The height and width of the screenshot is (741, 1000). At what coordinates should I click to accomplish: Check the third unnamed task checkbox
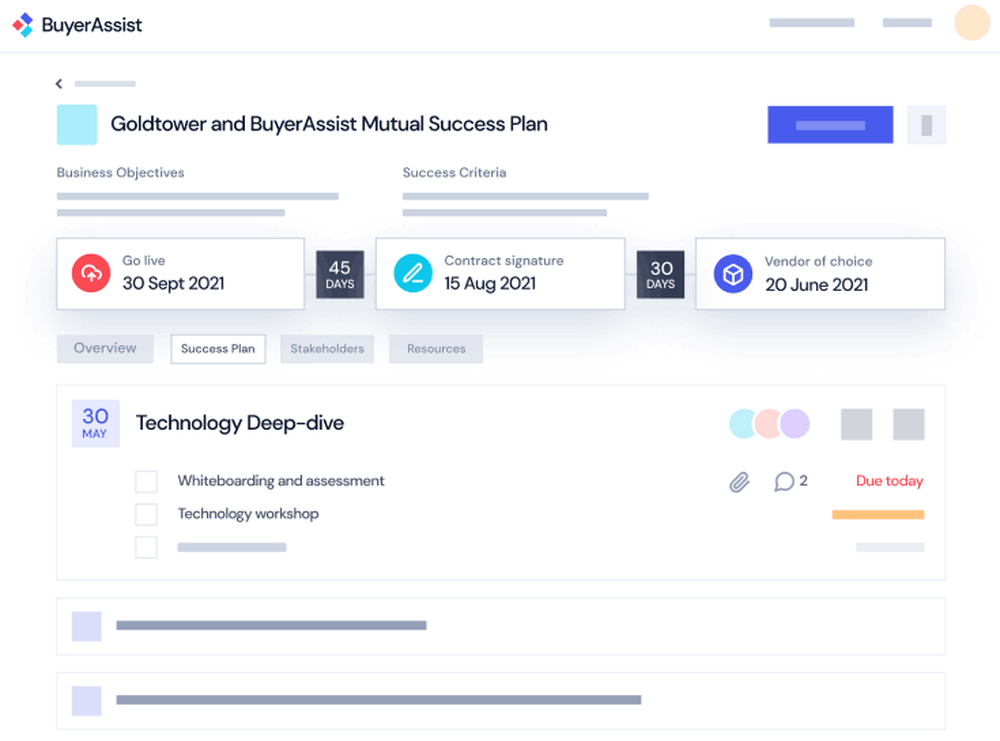(x=146, y=547)
